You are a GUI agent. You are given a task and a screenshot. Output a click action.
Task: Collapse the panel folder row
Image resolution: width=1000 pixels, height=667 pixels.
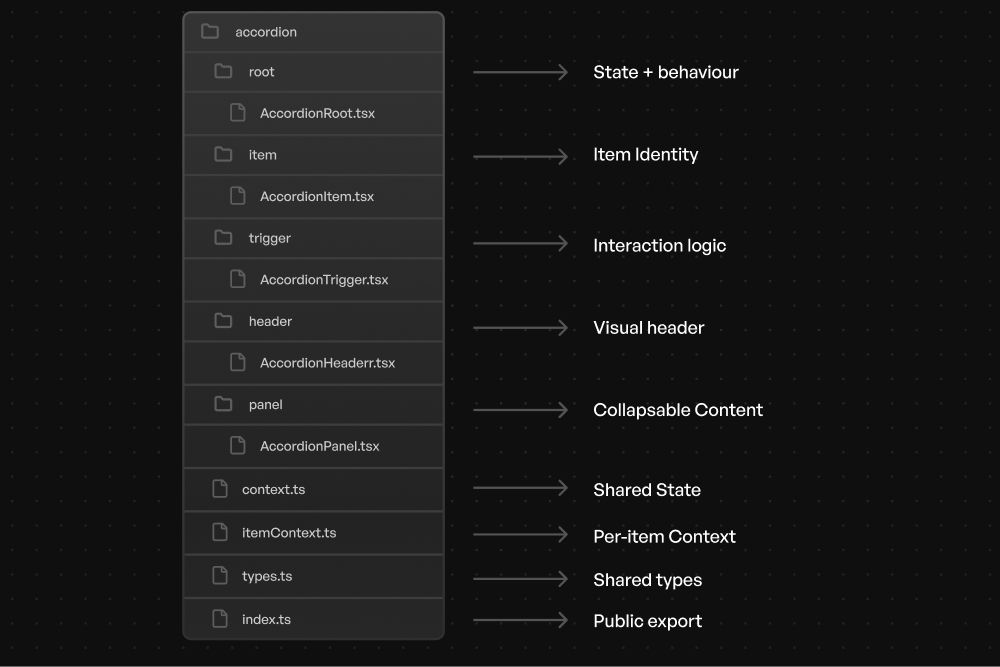pyautogui.click(x=266, y=404)
